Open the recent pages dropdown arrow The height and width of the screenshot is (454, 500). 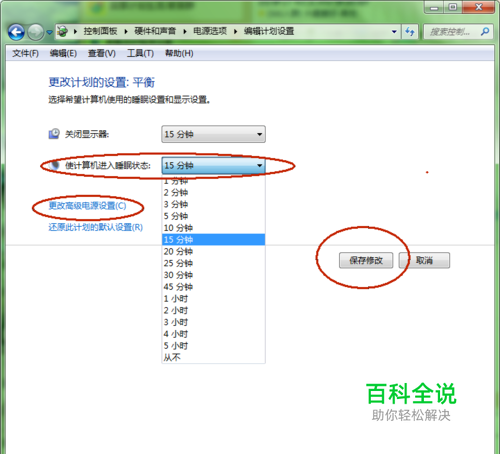pos(49,32)
